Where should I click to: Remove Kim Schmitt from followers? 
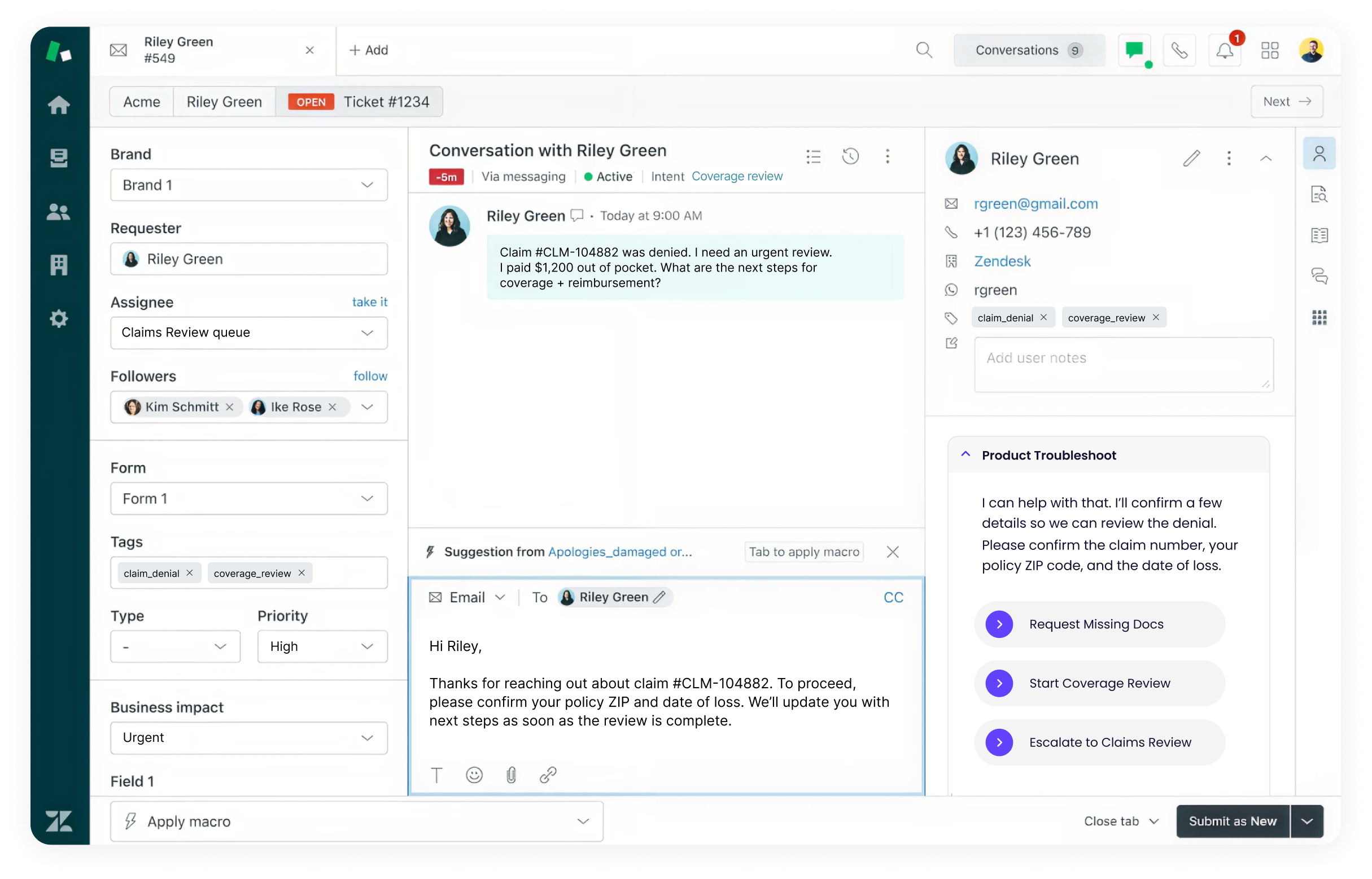pyautogui.click(x=229, y=407)
